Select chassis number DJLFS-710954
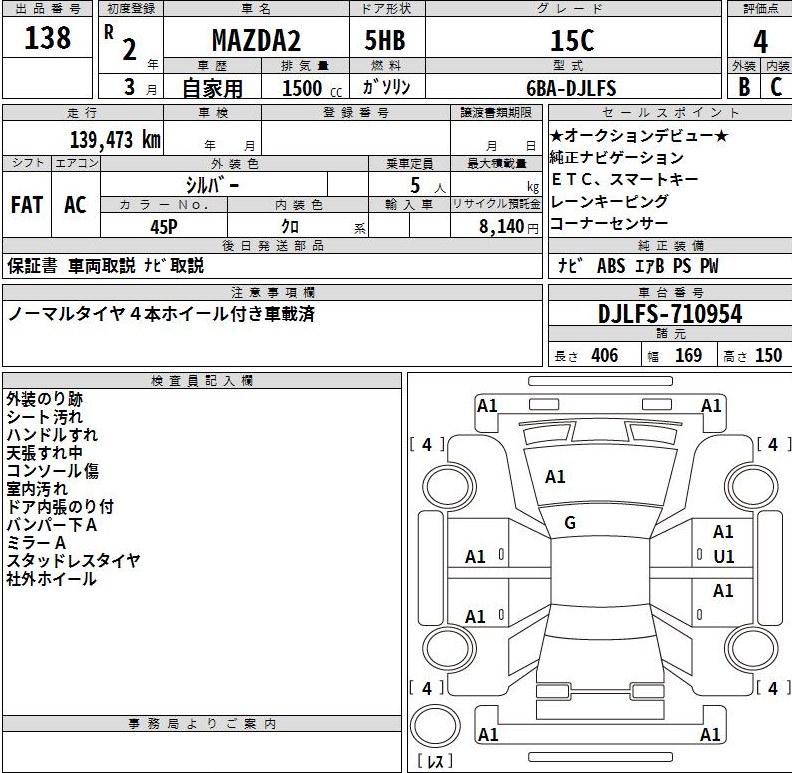Screen dimensions: 792x773 670,314
